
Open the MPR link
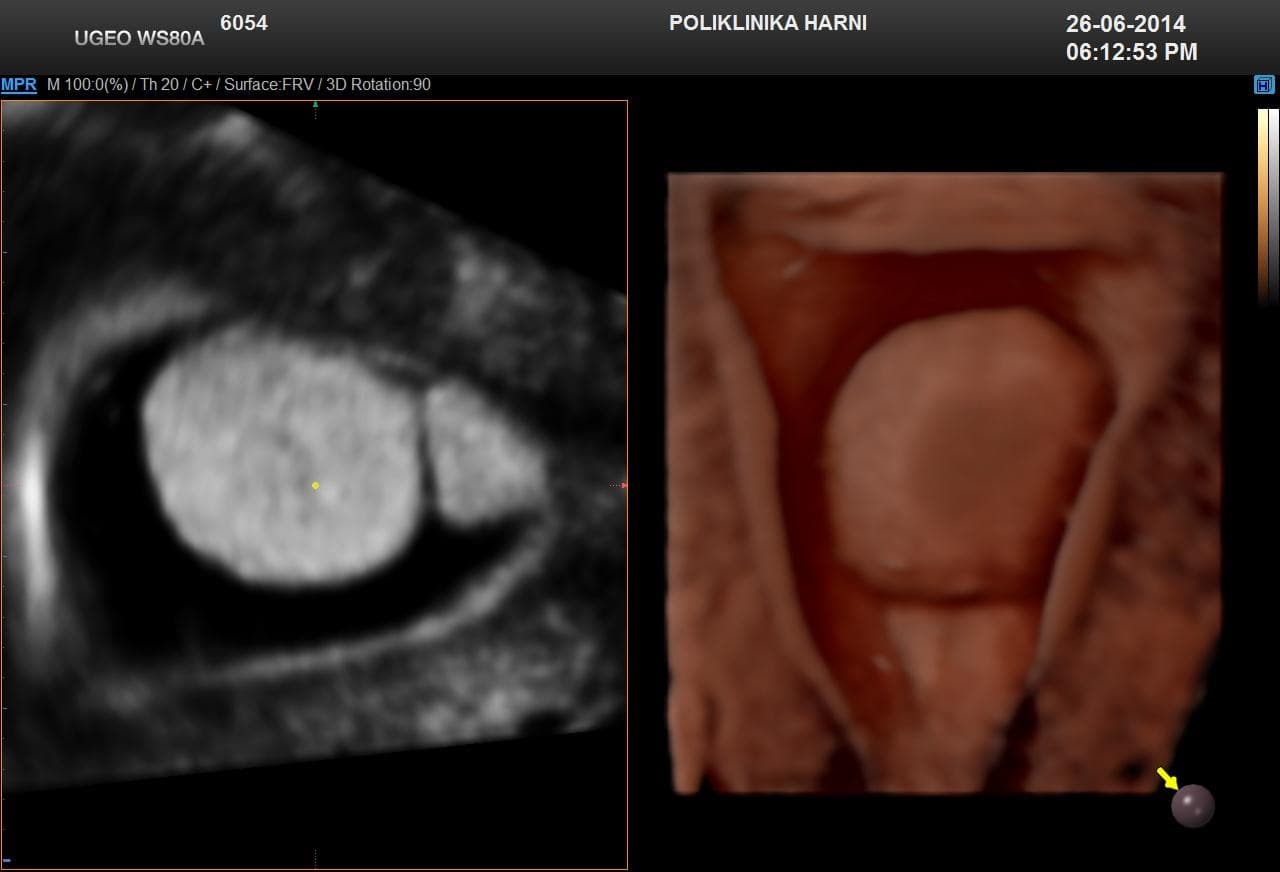tap(18, 85)
